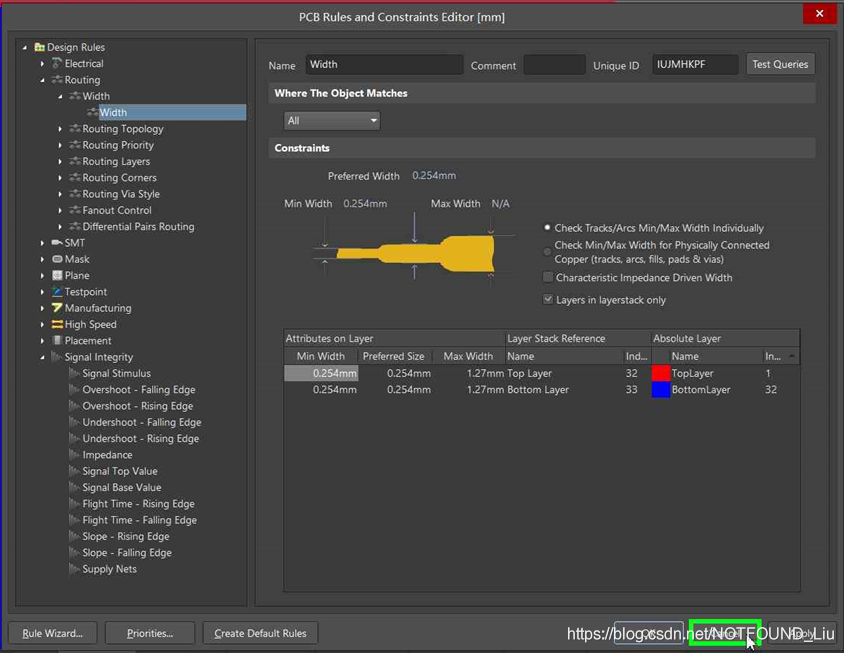Click the red TopLayer color swatch
Screen dimensions: 844x653
pos(660,373)
